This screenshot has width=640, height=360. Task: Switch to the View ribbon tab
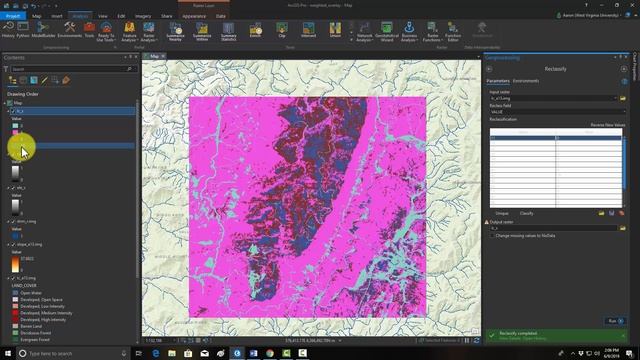coord(102,16)
